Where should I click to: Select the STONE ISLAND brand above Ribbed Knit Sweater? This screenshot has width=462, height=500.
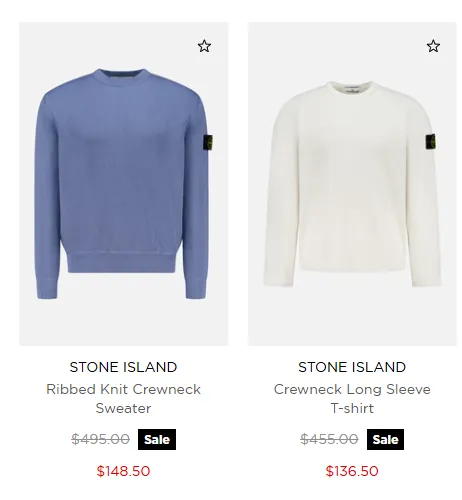click(123, 367)
